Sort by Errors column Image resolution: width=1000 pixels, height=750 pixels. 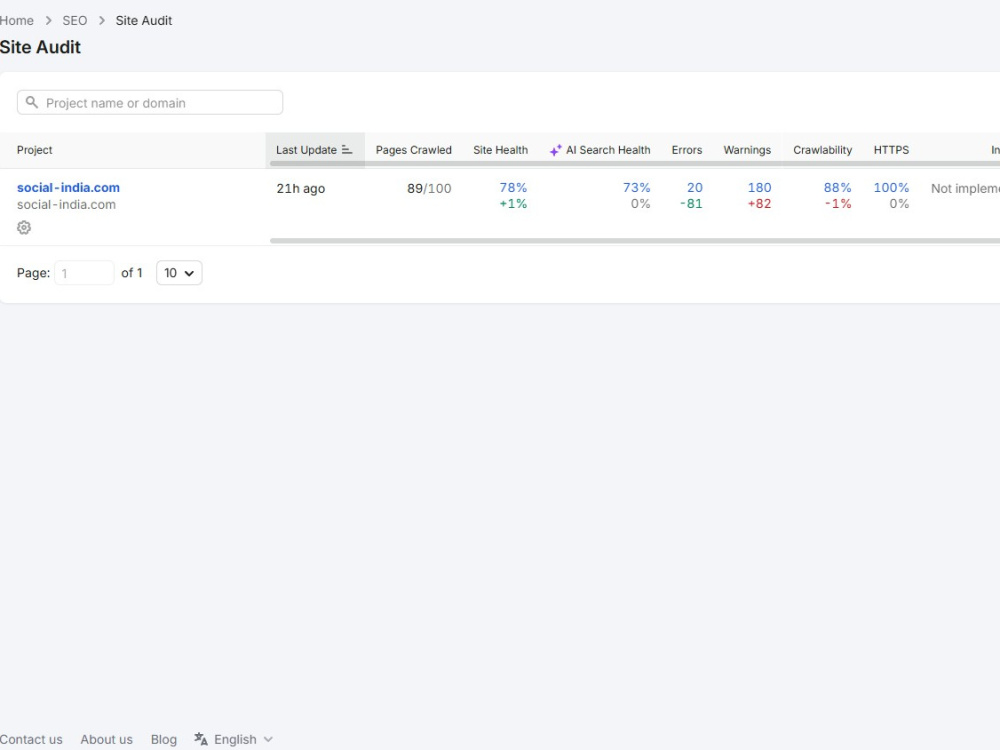point(687,150)
